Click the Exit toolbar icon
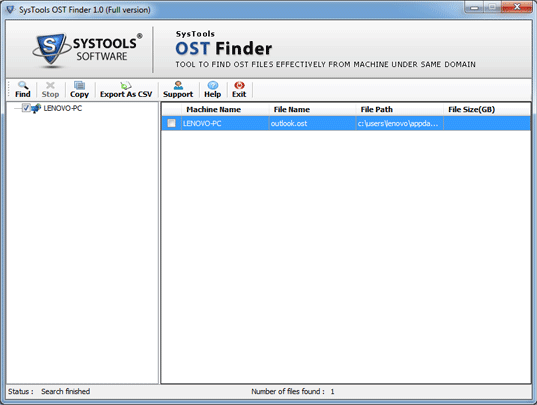Image resolution: width=537 pixels, height=405 pixels. 239,90
